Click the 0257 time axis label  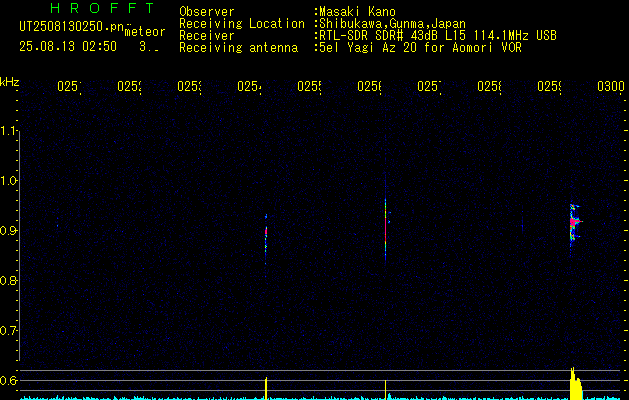click(430, 86)
